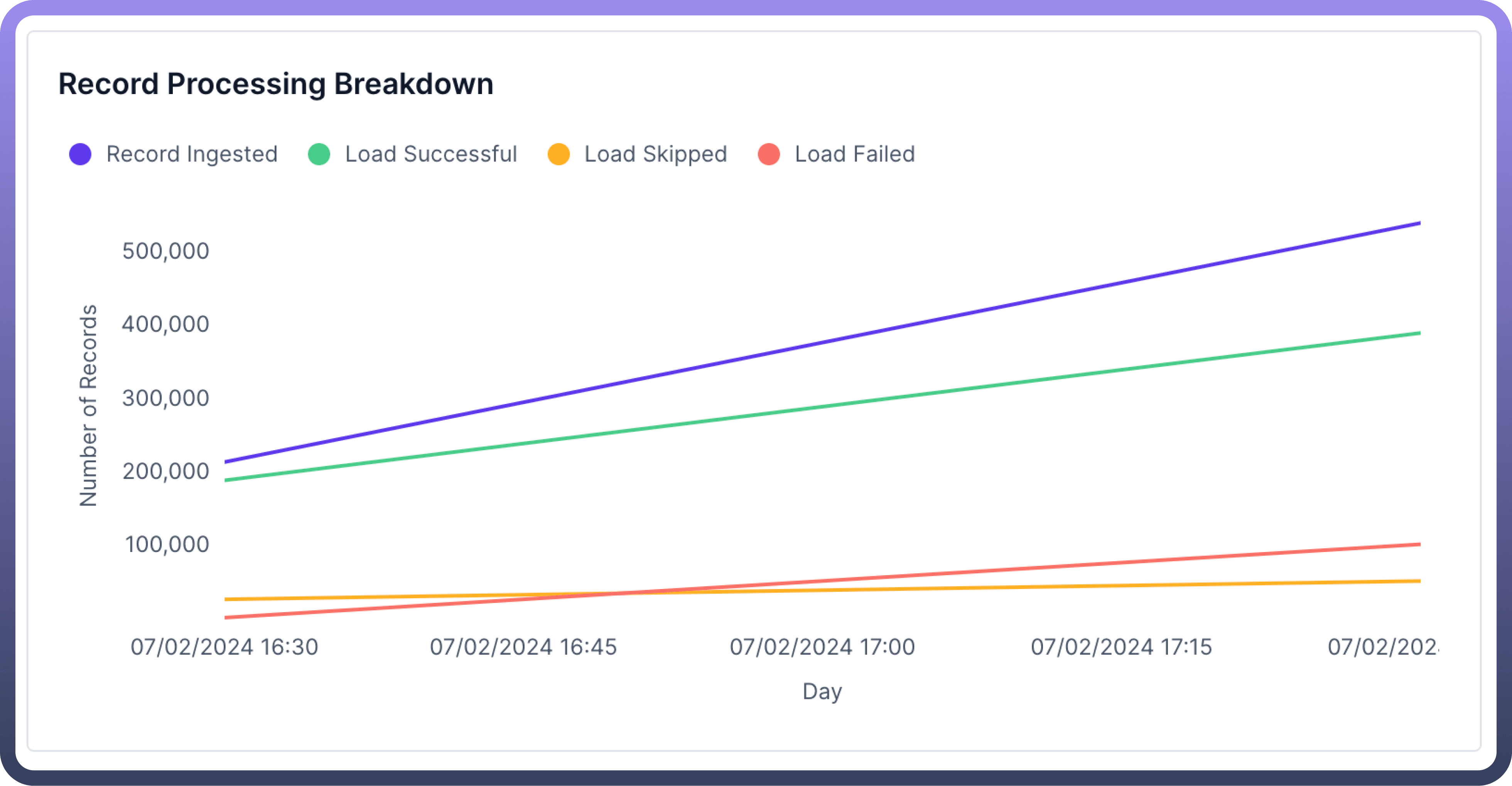Image resolution: width=1512 pixels, height=786 pixels.
Task: Click the orange Load Skipped legend dot
Action: [559, 154]
